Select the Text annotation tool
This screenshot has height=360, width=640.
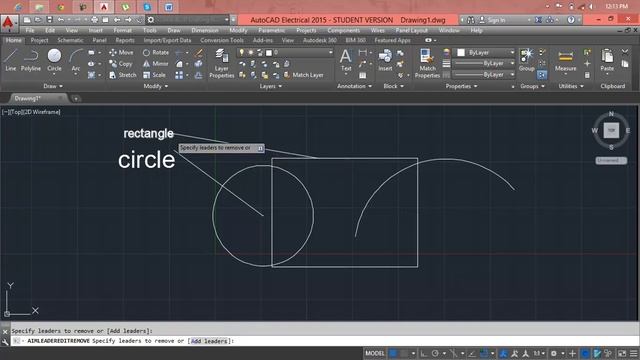(x=346, y=60)
